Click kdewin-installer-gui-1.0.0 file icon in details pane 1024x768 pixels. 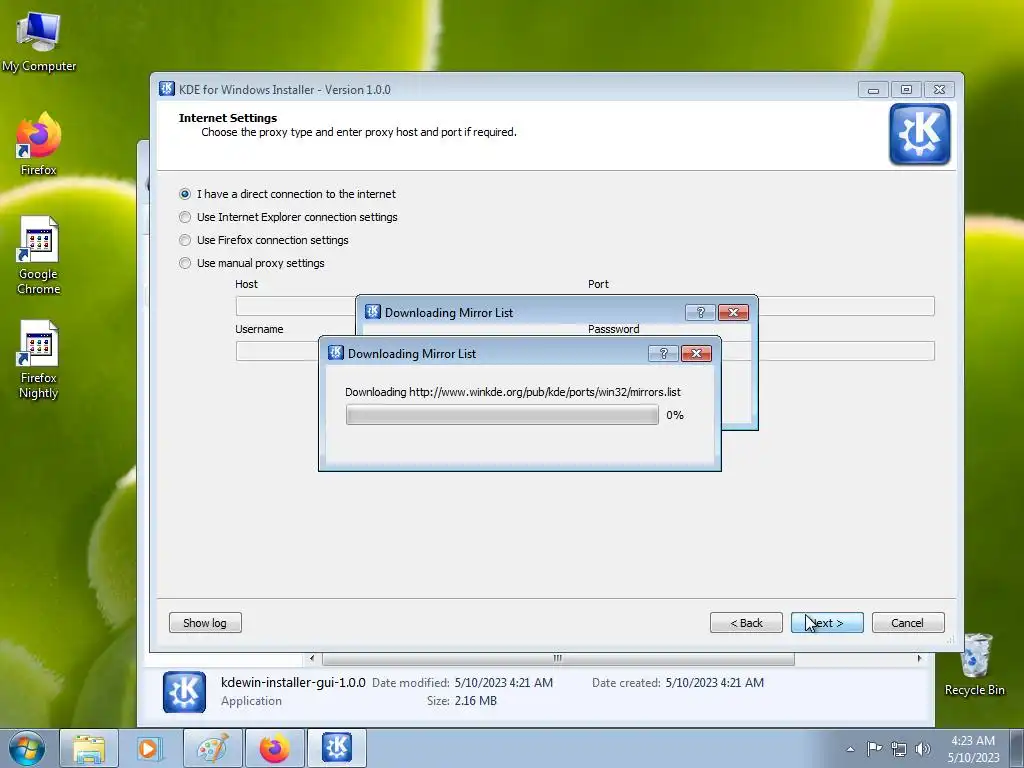point(184,692)
